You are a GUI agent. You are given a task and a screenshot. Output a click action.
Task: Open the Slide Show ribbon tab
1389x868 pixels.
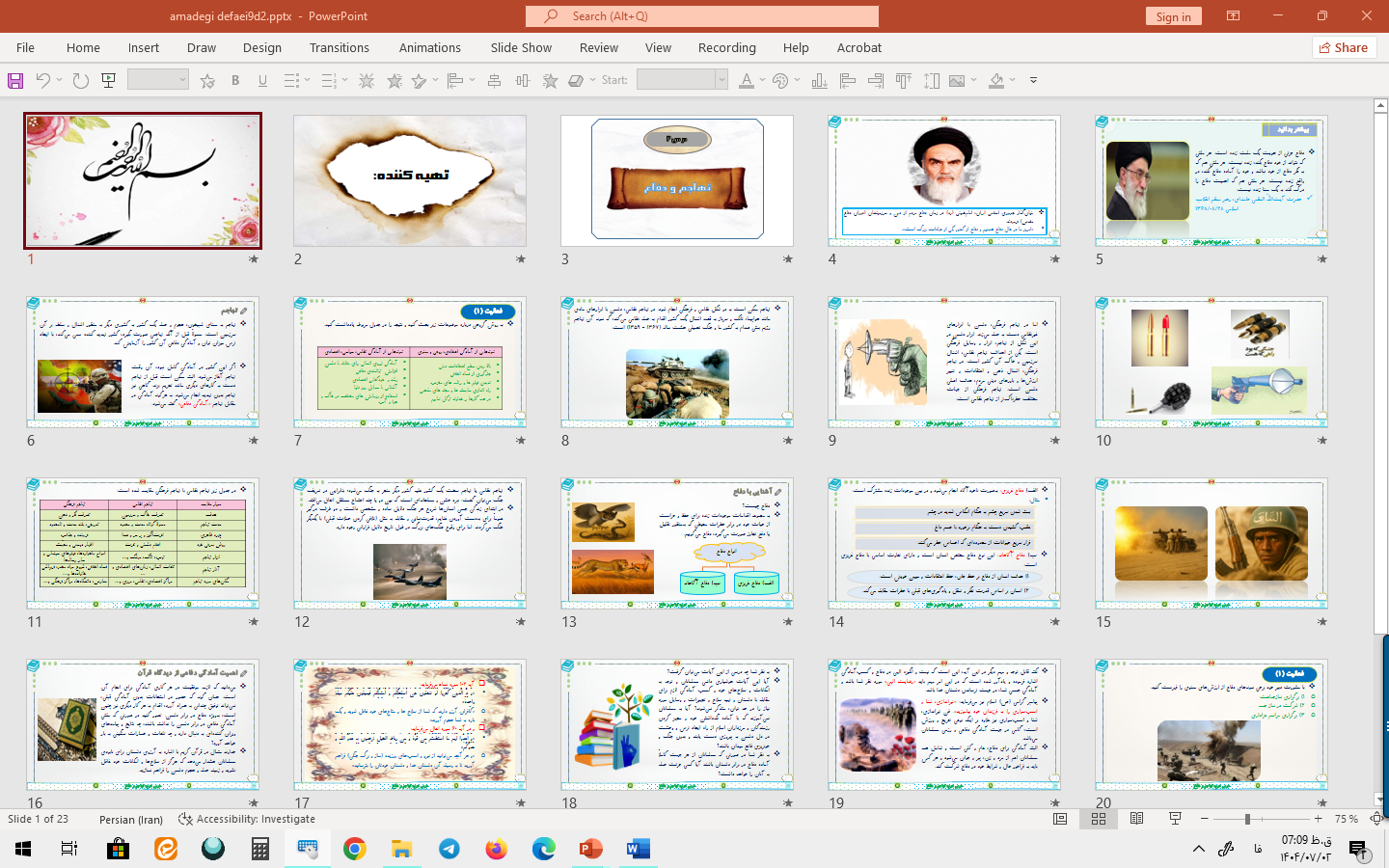[521, 47]
